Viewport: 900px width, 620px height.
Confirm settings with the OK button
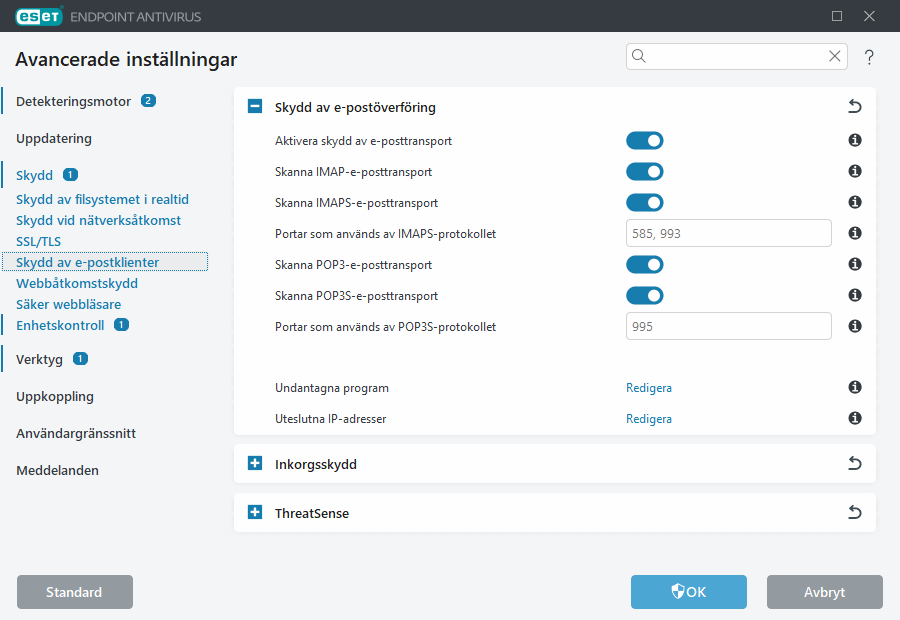tap(688, 592)
